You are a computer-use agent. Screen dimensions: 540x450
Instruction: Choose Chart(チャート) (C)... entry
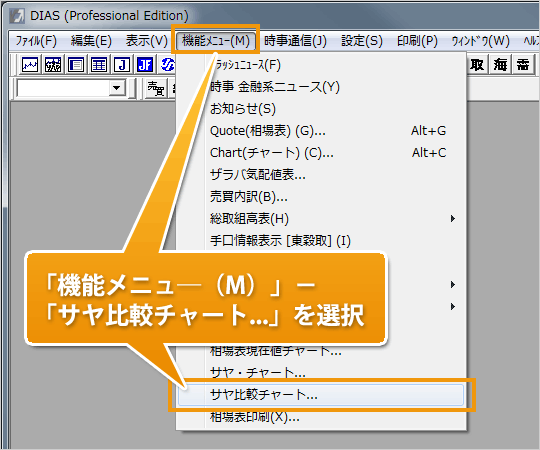click(321, 153)
